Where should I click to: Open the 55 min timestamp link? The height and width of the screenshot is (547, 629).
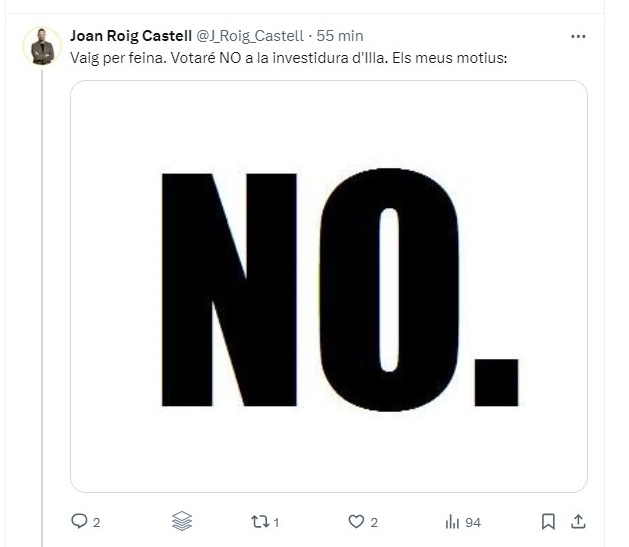click(340, 36)
